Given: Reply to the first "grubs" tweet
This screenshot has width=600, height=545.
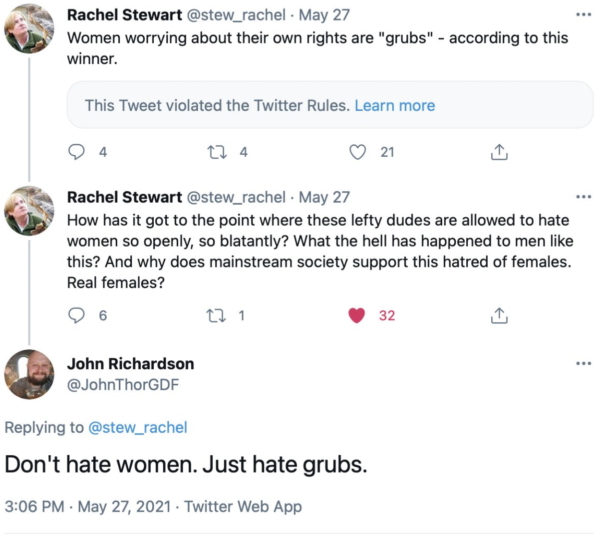Looking at the screenshot, I should coord(77,152).
